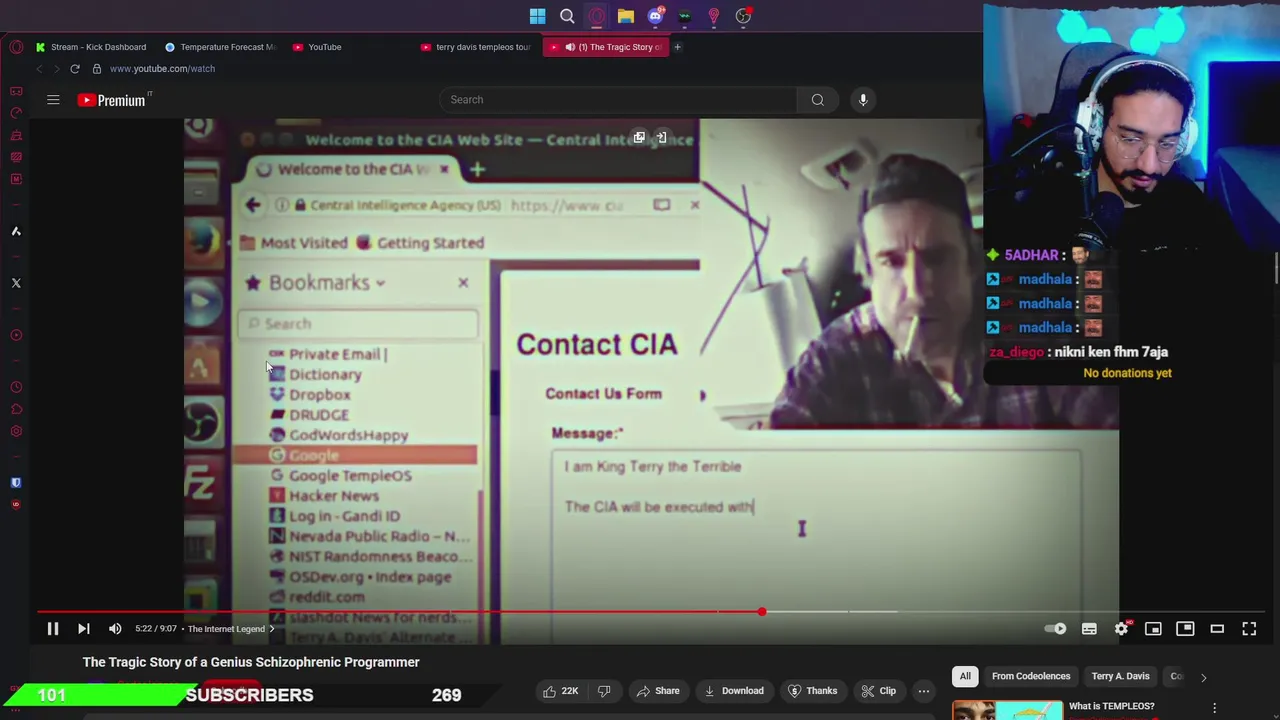This screenshot has width=1280, height=720.
Task: Click the Download button
Action: pos(734,691)
